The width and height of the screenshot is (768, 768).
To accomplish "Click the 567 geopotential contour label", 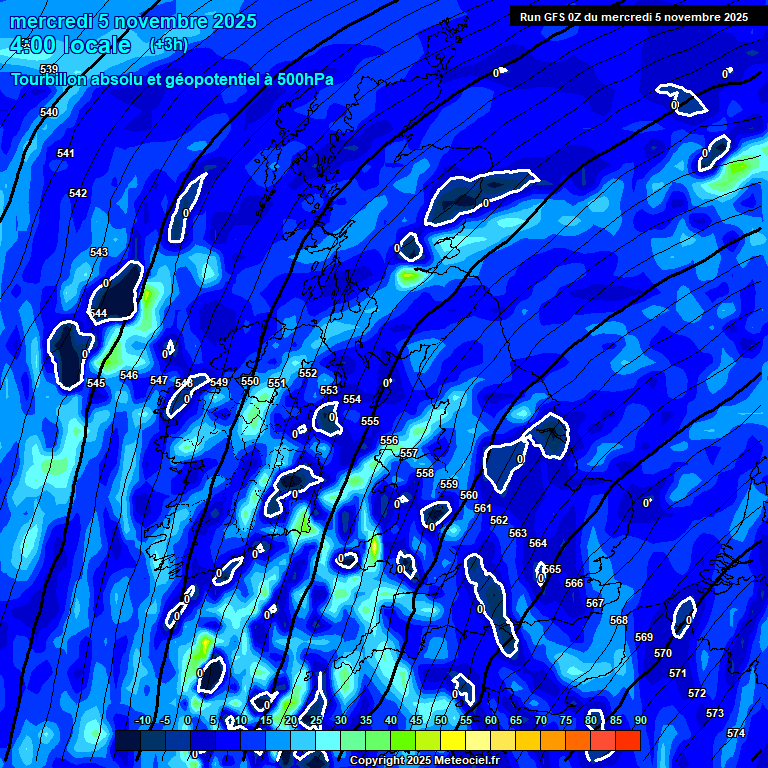I will click(595, 603).
